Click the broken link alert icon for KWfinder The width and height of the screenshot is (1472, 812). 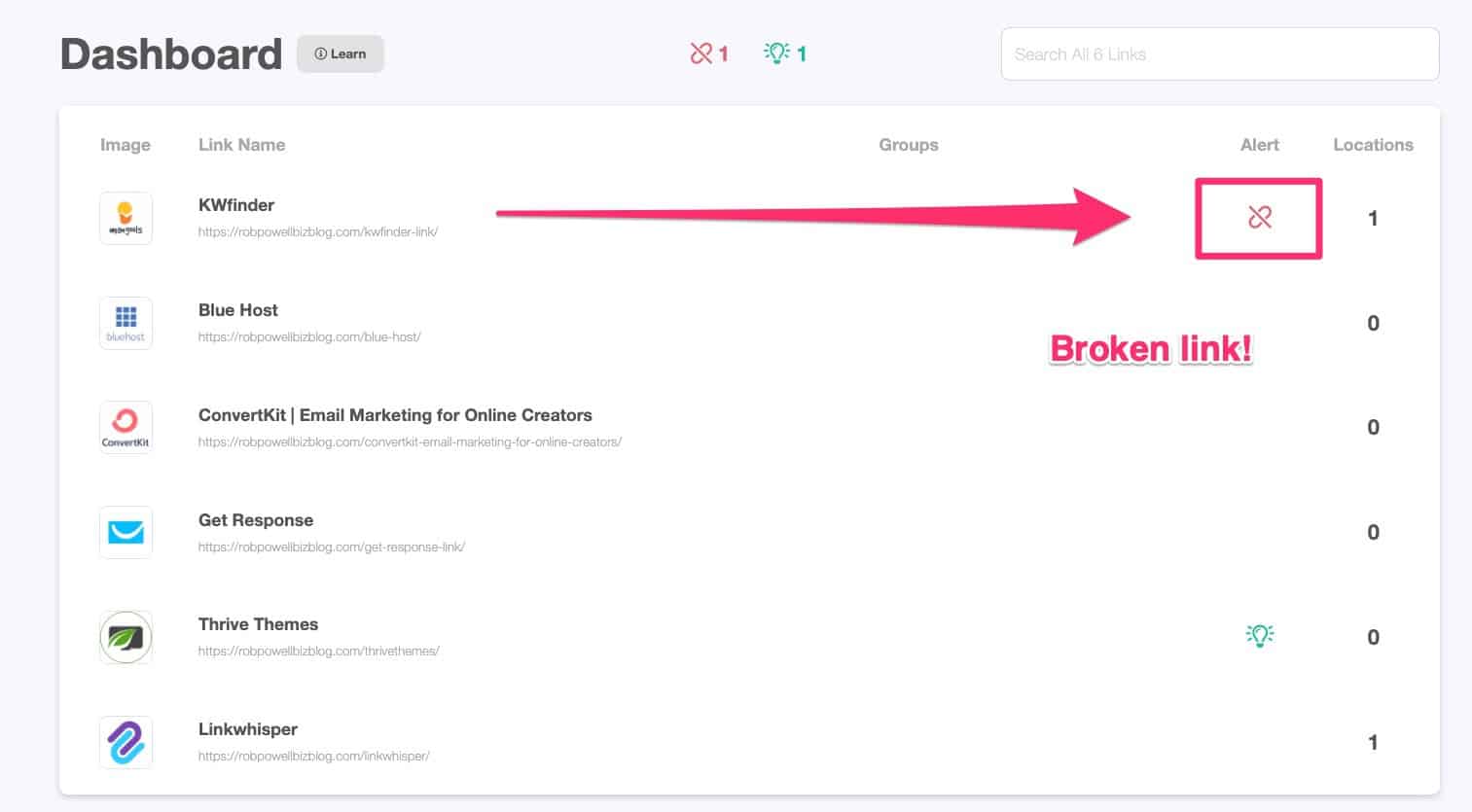click(1259, 217)
